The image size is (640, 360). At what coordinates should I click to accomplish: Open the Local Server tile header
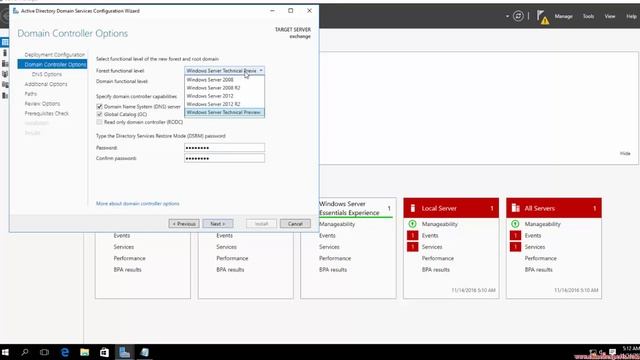(451, 208)
